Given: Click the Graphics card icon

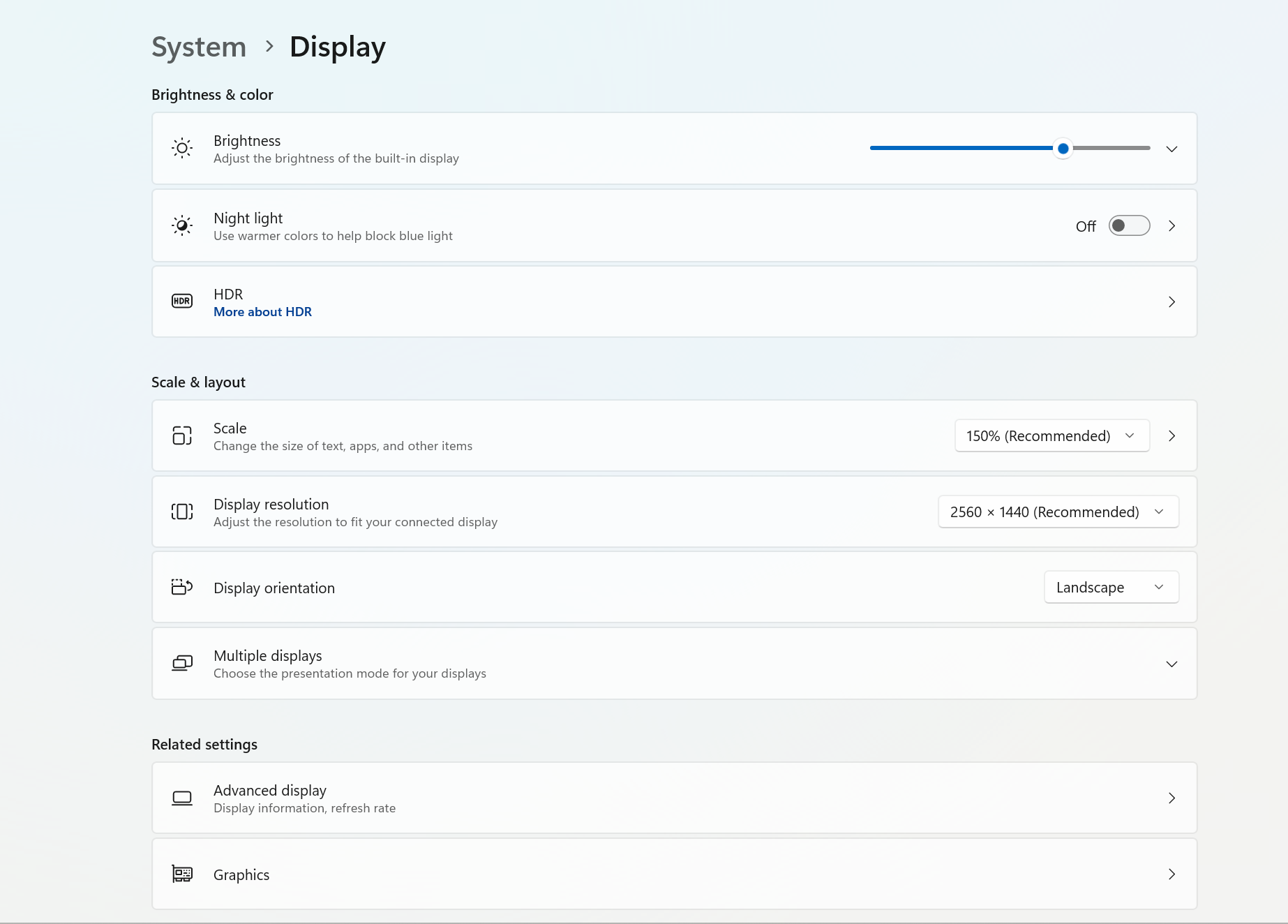Looking at the screenshot, I should point(182,874).
